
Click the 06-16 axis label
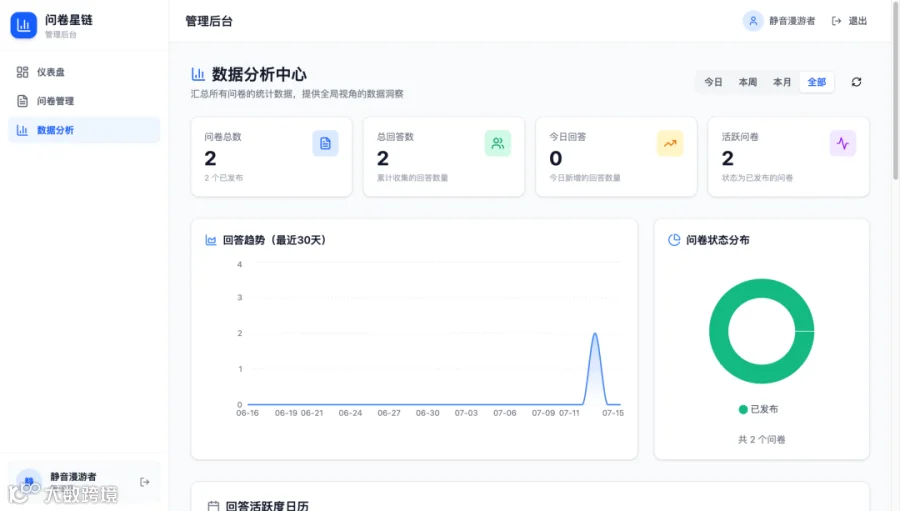[247, 413]
